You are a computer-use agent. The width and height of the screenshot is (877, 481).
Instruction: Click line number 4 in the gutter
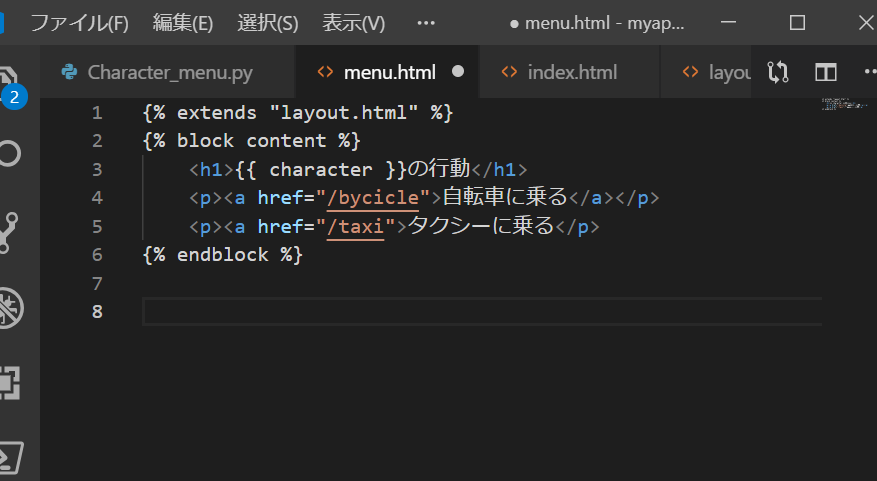point(97,198)
